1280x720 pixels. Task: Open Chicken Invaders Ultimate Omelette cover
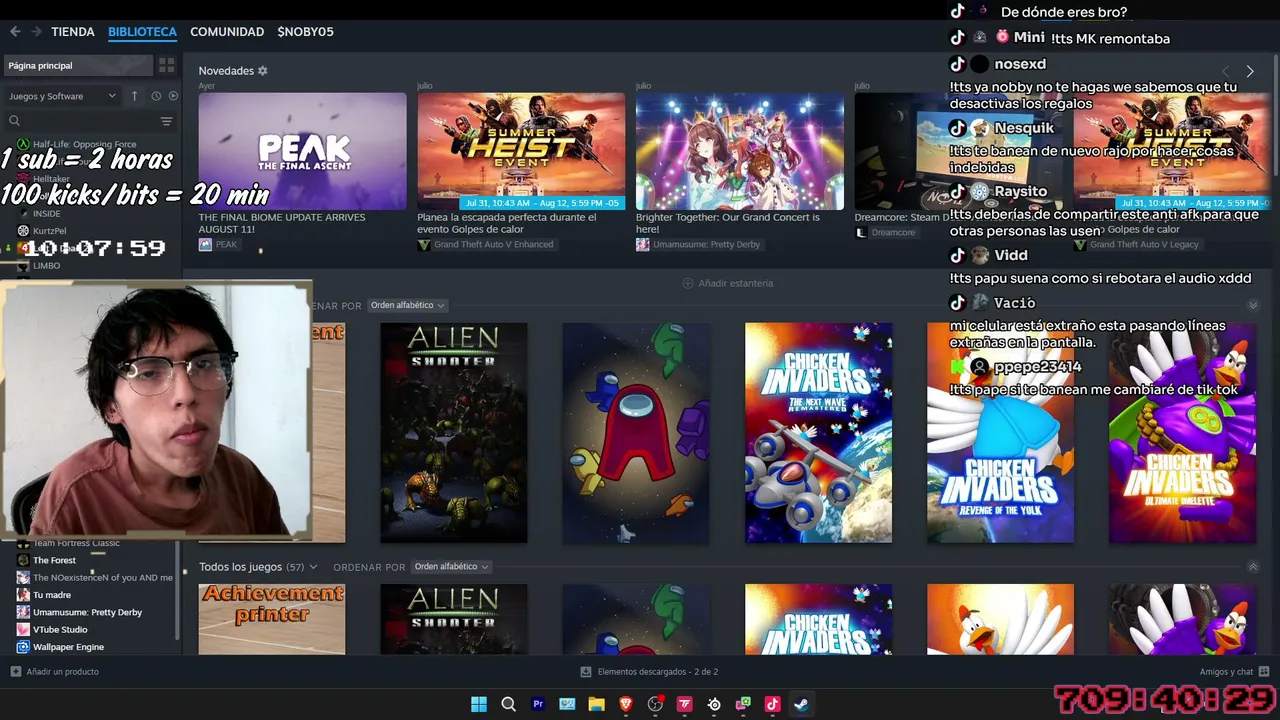(1183, 433)
